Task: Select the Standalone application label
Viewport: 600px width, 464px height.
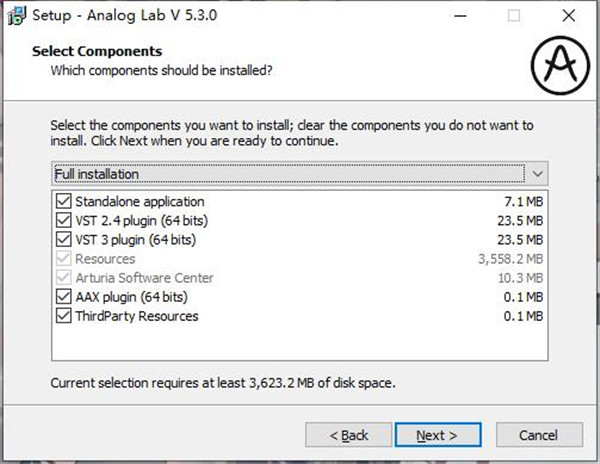Action: coord(140,202)
